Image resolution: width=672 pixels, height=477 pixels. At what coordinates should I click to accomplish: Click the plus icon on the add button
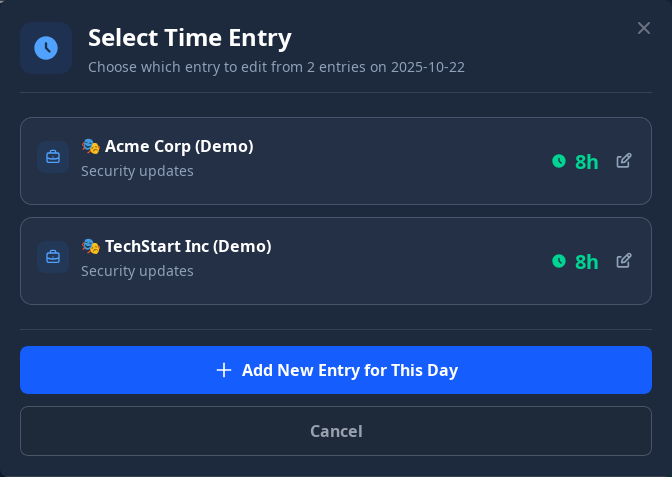224,370
